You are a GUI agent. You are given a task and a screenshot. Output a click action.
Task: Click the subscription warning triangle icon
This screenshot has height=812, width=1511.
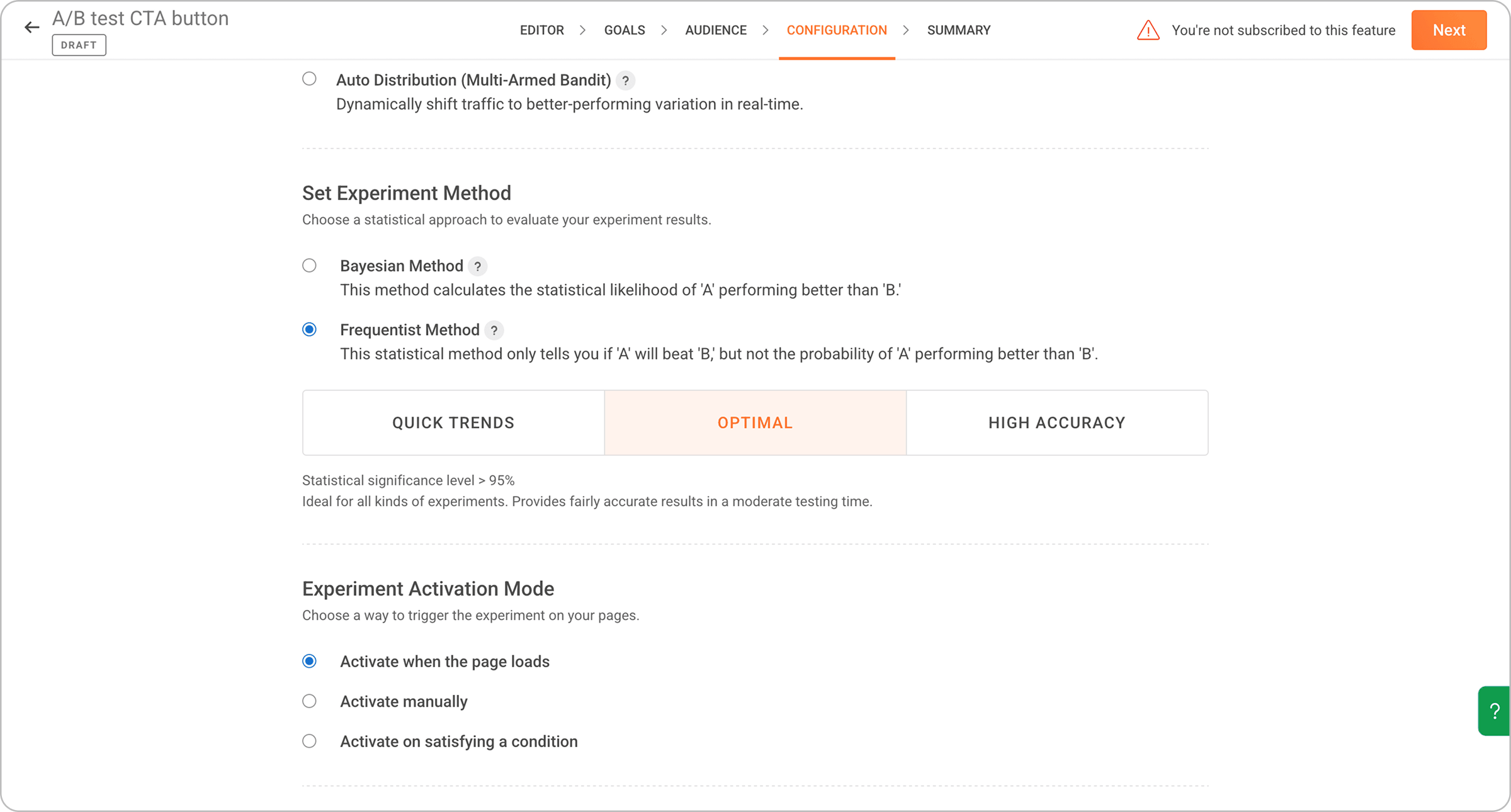coord(1148,30)
